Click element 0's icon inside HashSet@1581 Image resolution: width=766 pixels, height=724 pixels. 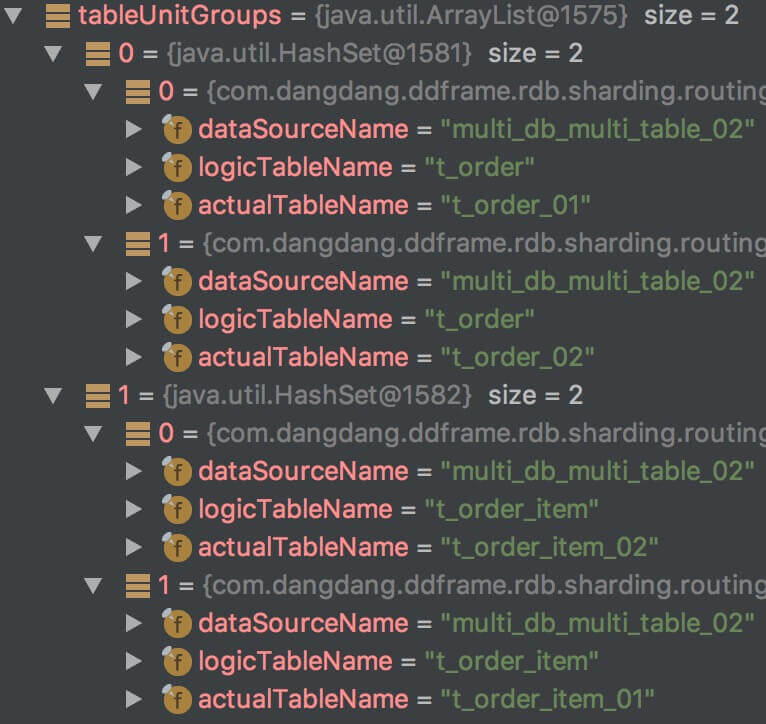tap(138, 91)
